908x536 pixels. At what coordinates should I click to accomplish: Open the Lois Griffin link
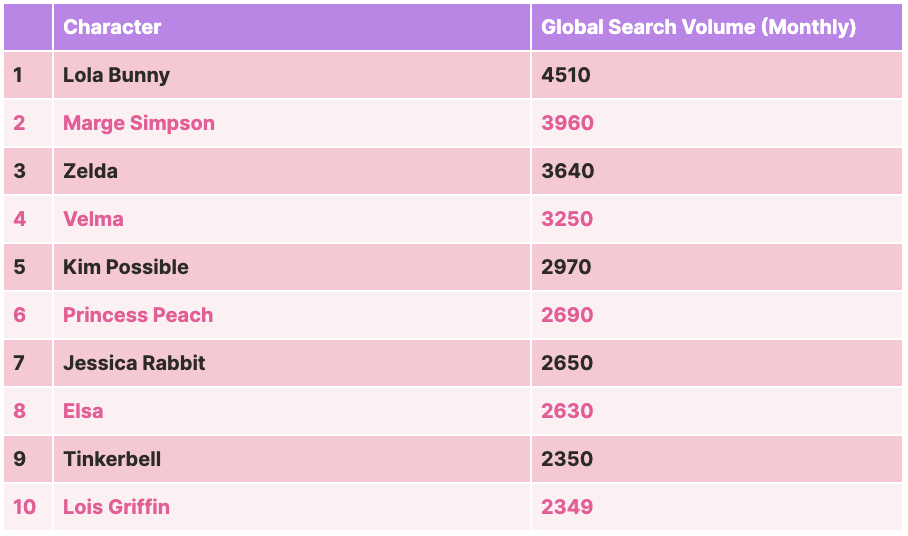(x=116, y=508)
